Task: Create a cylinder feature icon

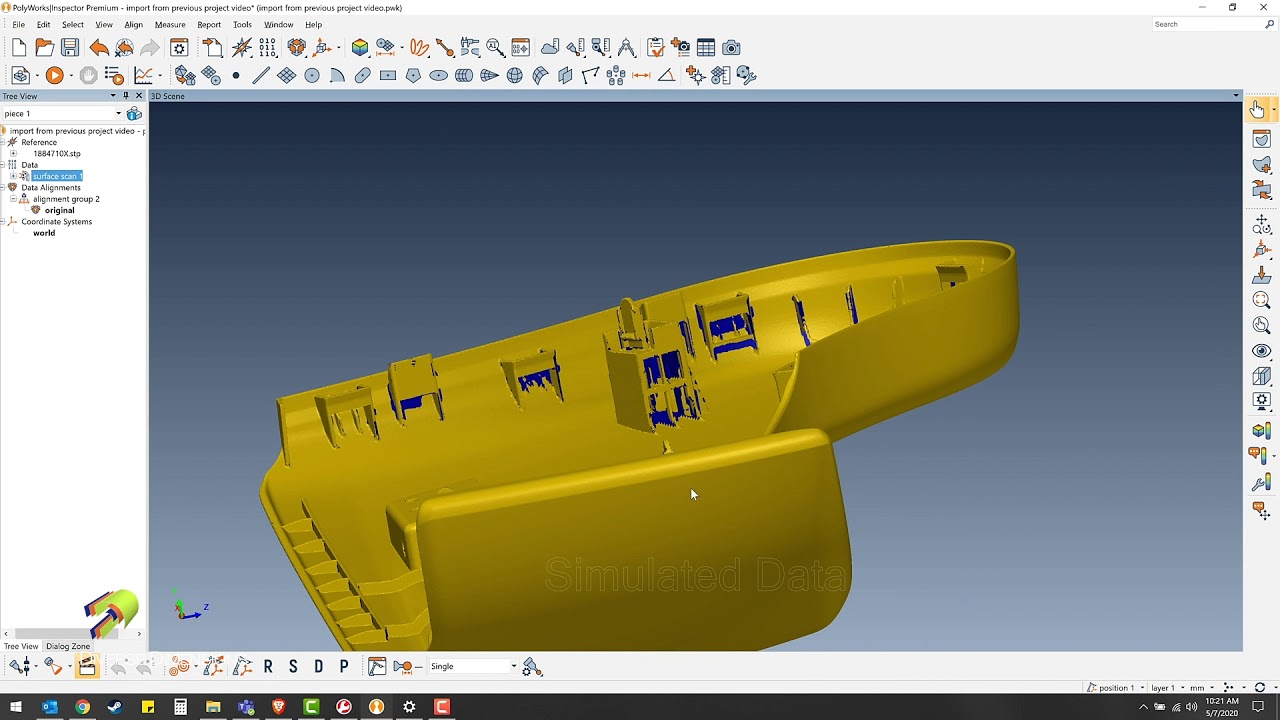Action: [464, 75]
